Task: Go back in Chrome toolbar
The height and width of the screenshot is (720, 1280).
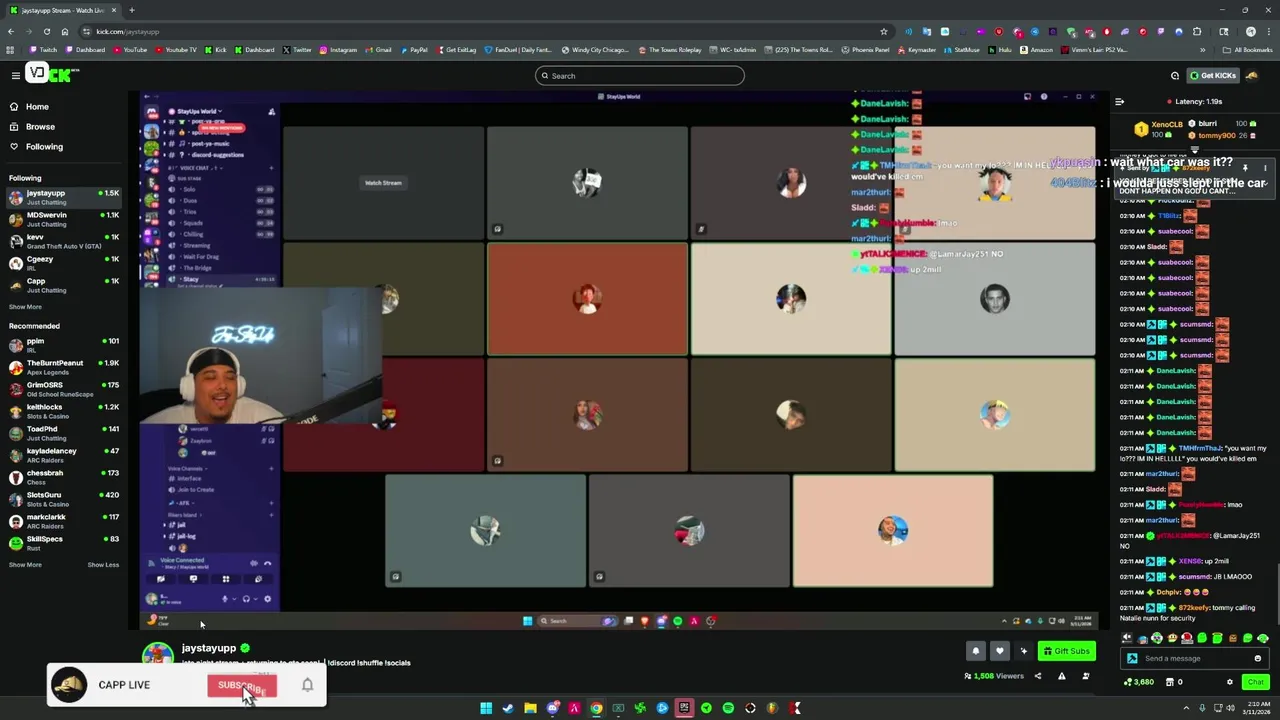Action: coord(11,31)
